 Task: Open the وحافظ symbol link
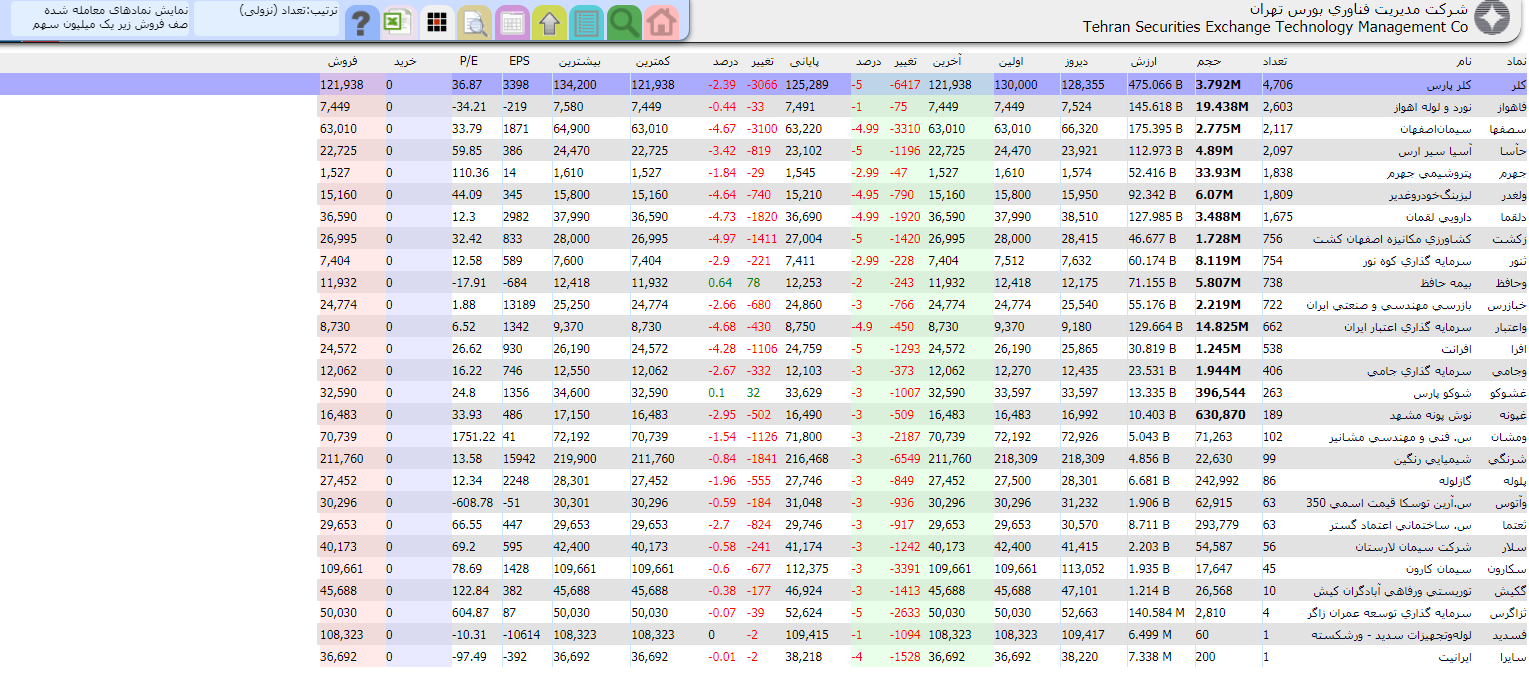click(x=1512, y=283)
